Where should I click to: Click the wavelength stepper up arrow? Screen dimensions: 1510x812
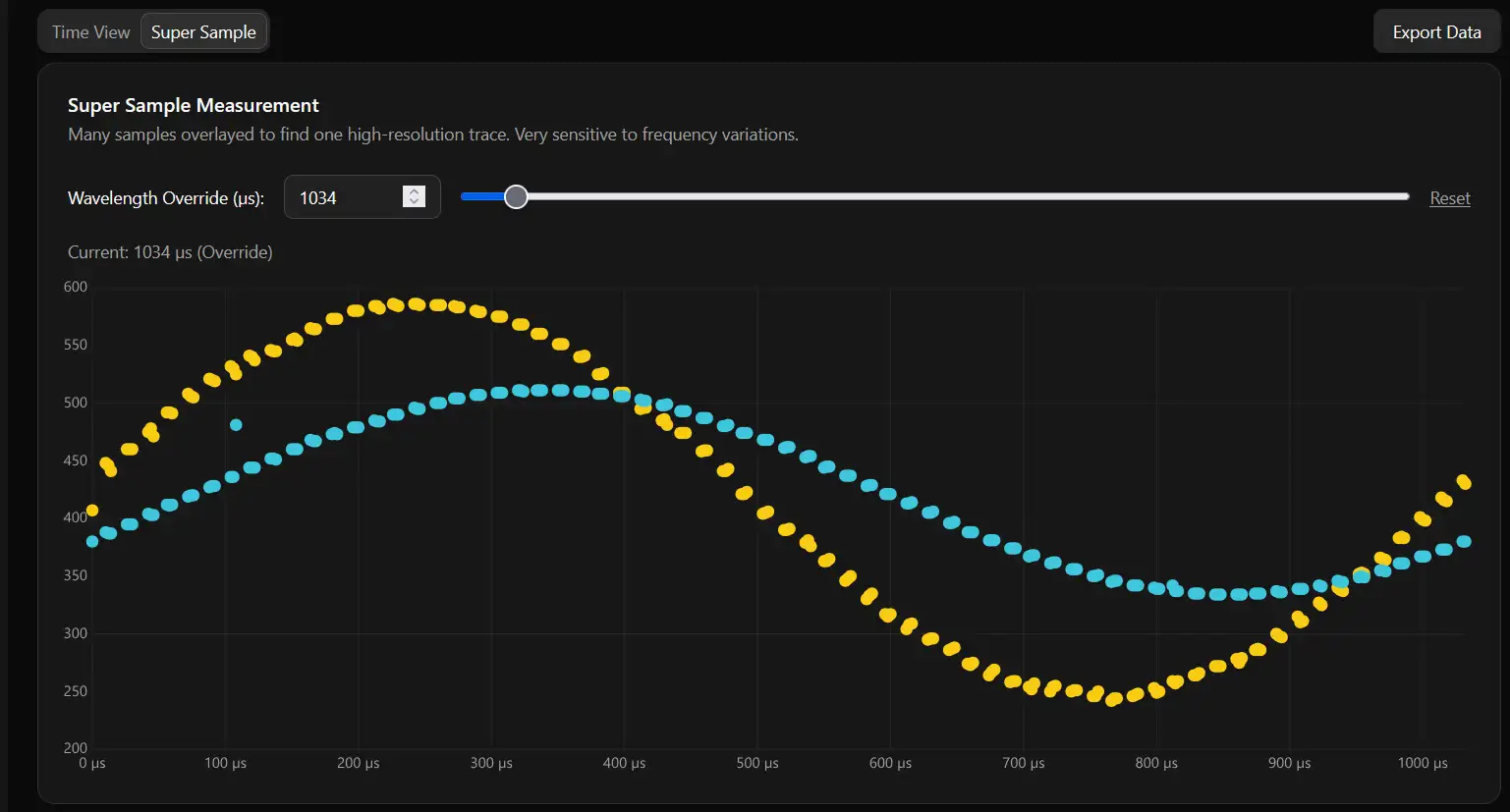(415, 191)
